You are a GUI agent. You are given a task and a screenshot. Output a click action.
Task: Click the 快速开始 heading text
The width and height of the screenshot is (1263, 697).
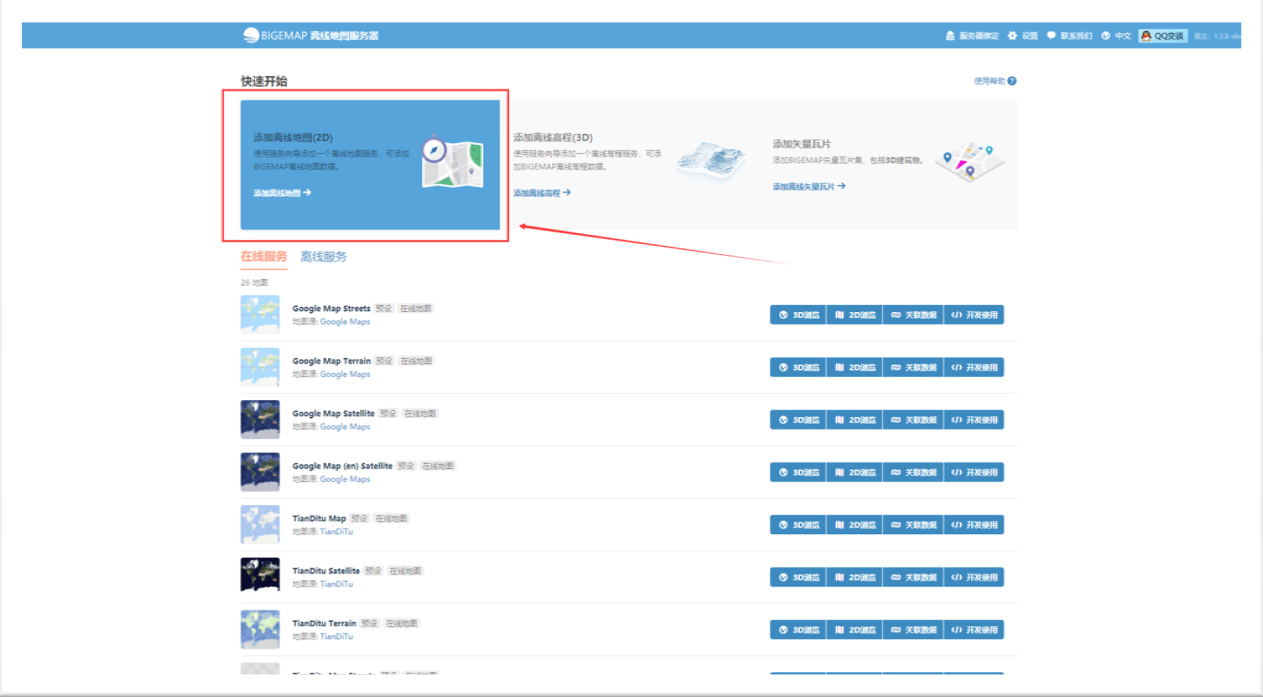[264, 81]
